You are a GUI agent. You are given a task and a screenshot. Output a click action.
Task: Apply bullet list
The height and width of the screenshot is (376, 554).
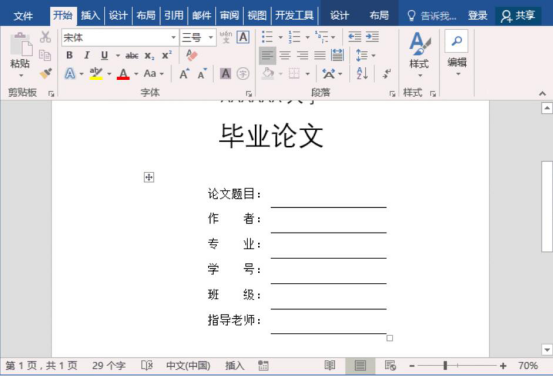pyautogui.click(x=267, y=37)
